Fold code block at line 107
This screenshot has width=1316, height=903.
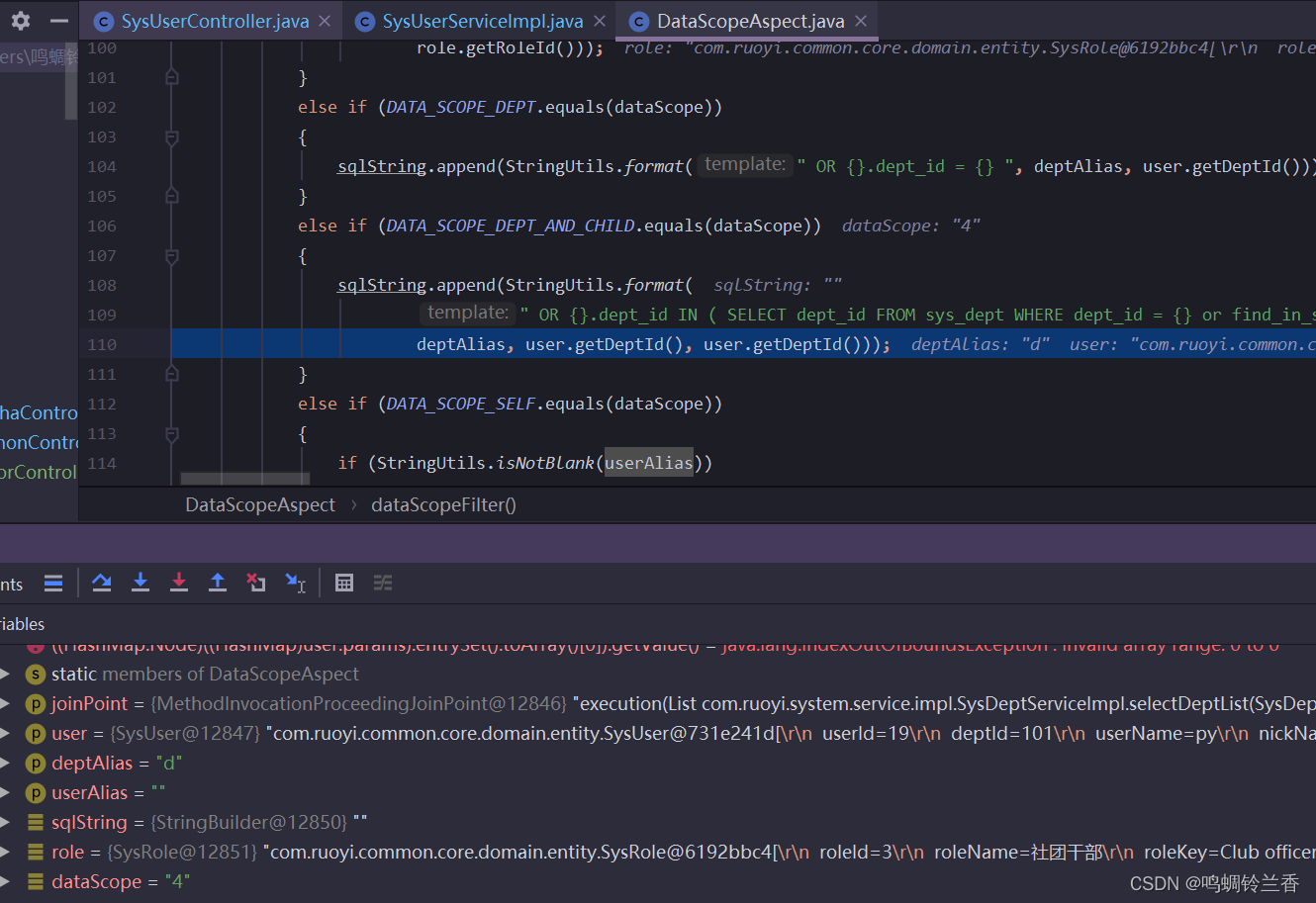pos(172,255)
